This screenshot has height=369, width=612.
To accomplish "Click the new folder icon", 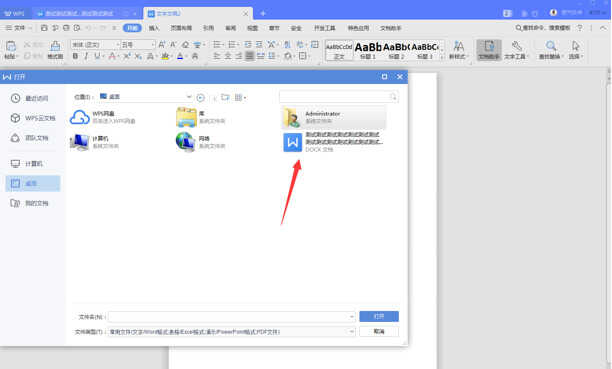I will 225,97.
